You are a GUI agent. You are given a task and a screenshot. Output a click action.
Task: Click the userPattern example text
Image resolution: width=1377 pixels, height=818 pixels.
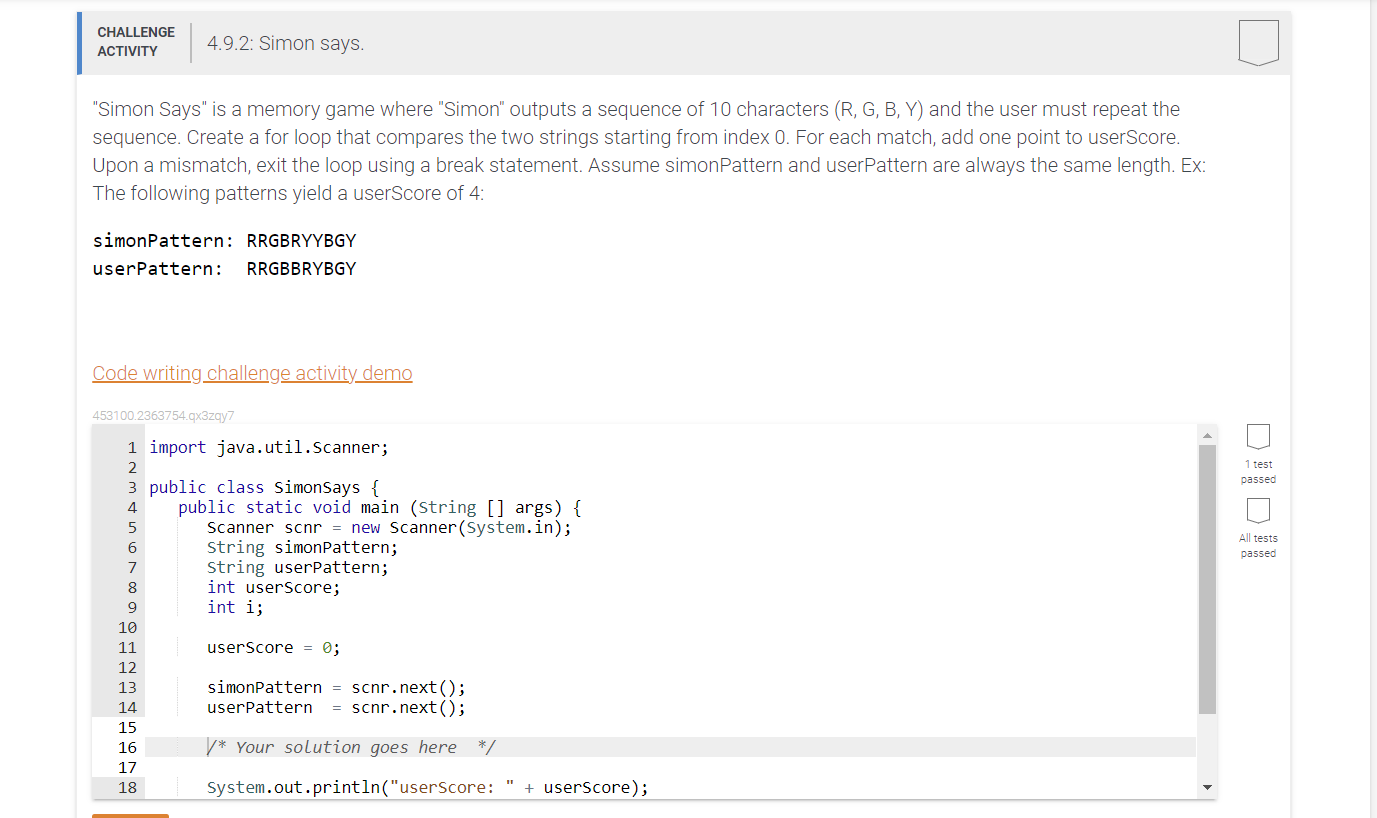tap(224, 268)
